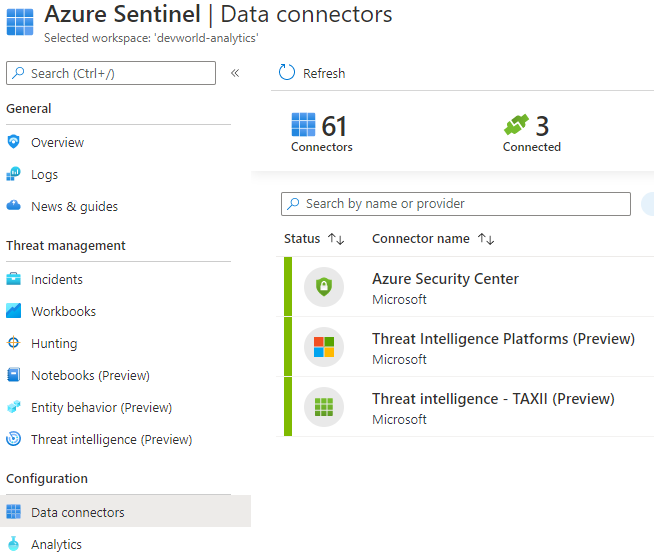Click Azure Security Center green status bar
The width and height of the screenshot is (654, 557).
click(x=288, y=287)
